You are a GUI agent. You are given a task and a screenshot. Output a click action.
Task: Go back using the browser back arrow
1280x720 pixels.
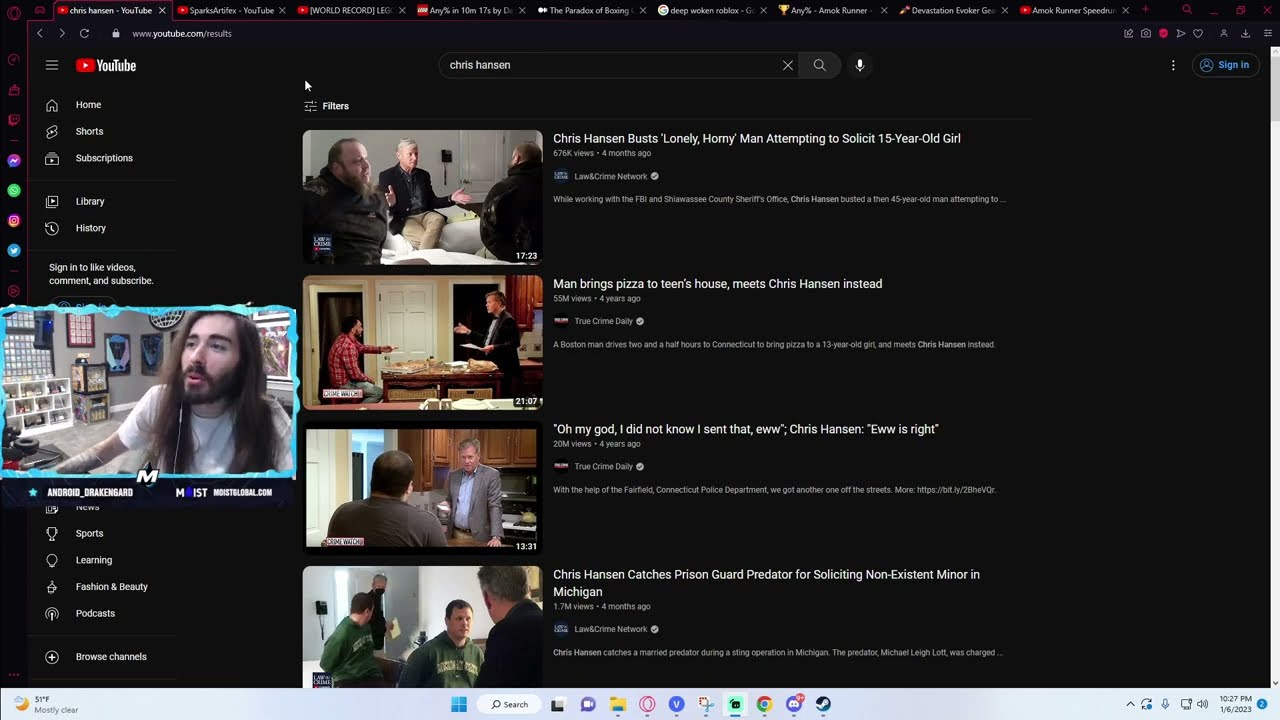point(40,33)
